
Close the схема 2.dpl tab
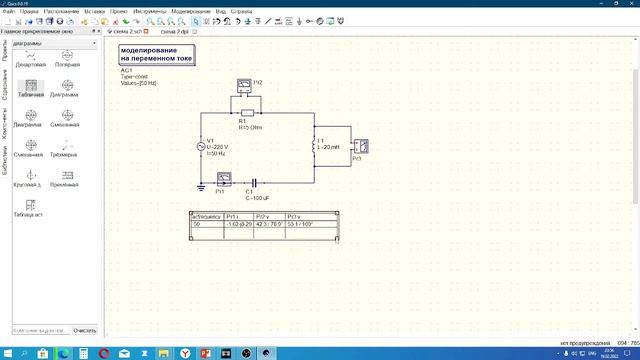click(195, 31)
